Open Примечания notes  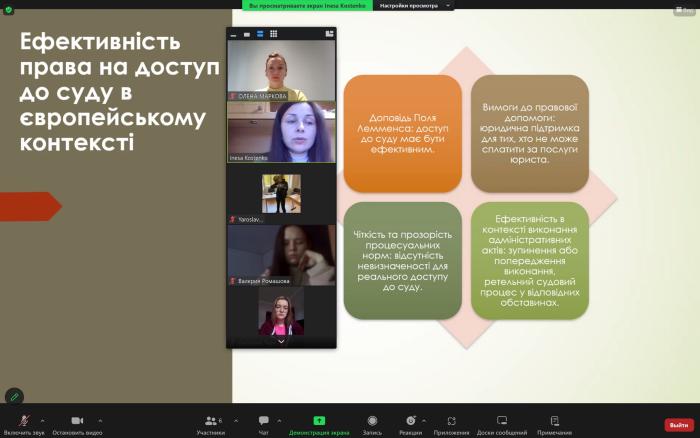(554, 423)
